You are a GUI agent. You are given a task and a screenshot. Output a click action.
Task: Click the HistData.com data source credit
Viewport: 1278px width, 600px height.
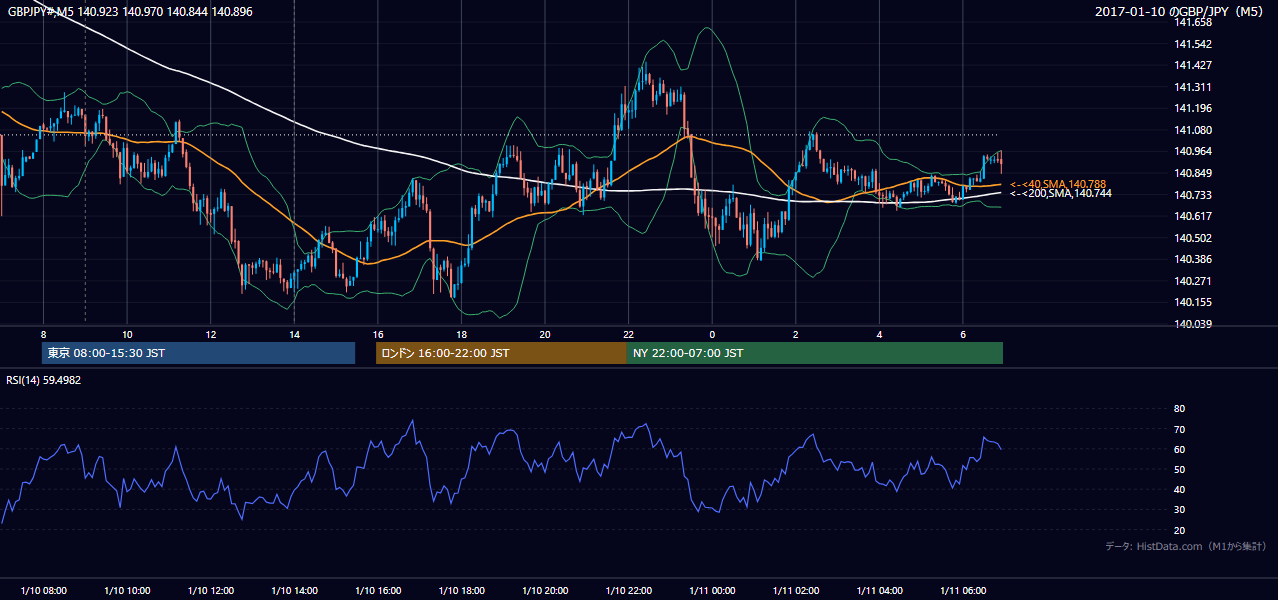tap(1186, 546)
